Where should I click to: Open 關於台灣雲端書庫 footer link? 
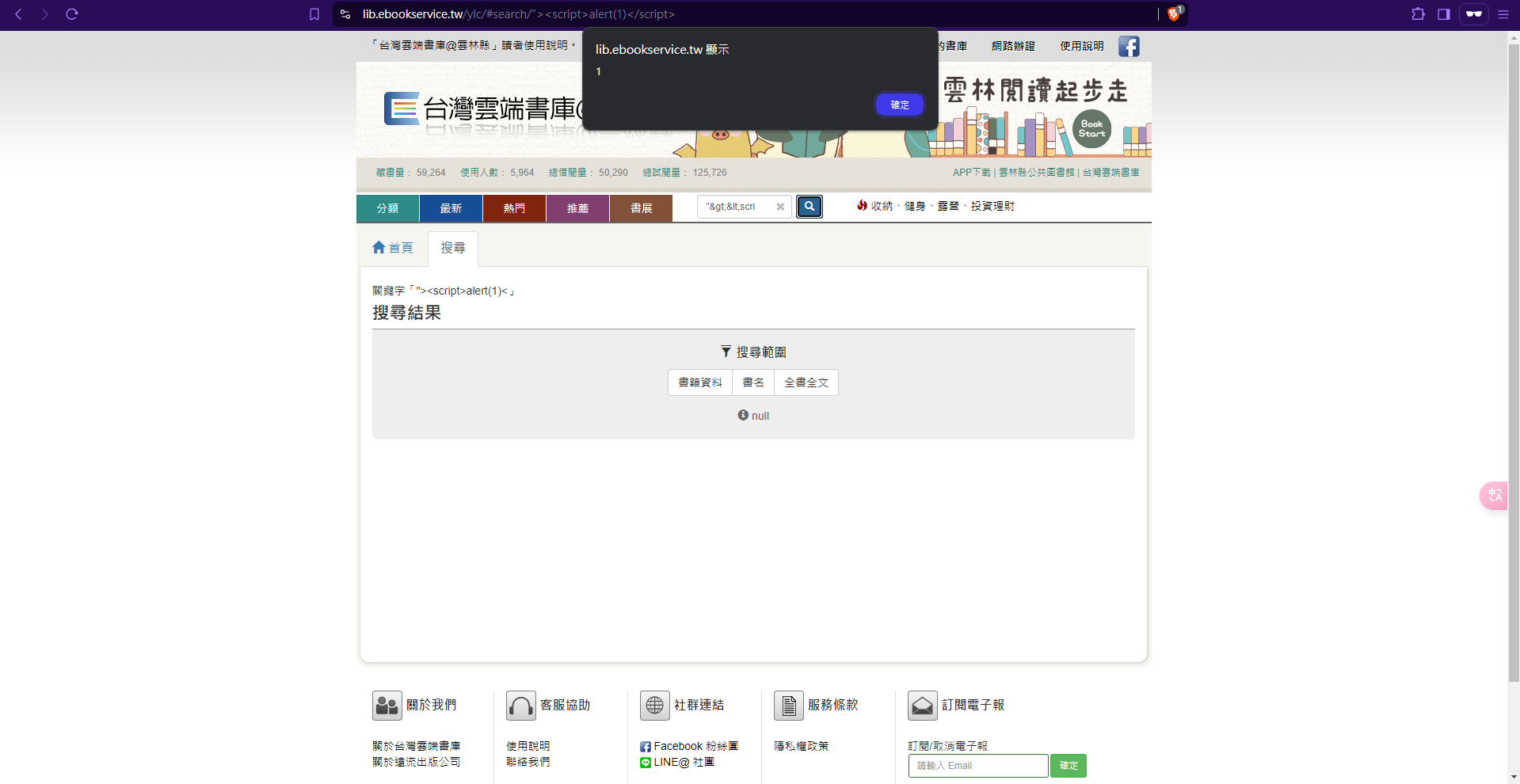[417, 746]
